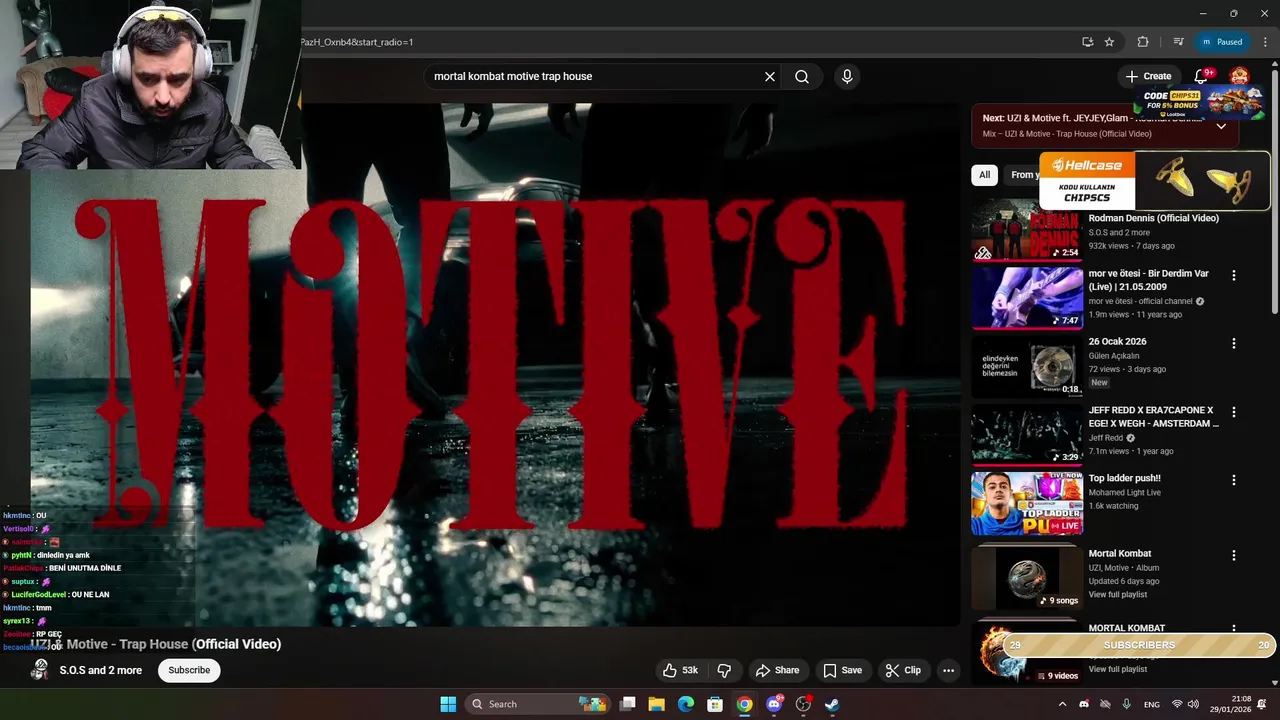The width and height of the screenshot is (1280, 720).
Task: Switch to Google Chrome in the taskbar
Action: (x=745, y=704)
